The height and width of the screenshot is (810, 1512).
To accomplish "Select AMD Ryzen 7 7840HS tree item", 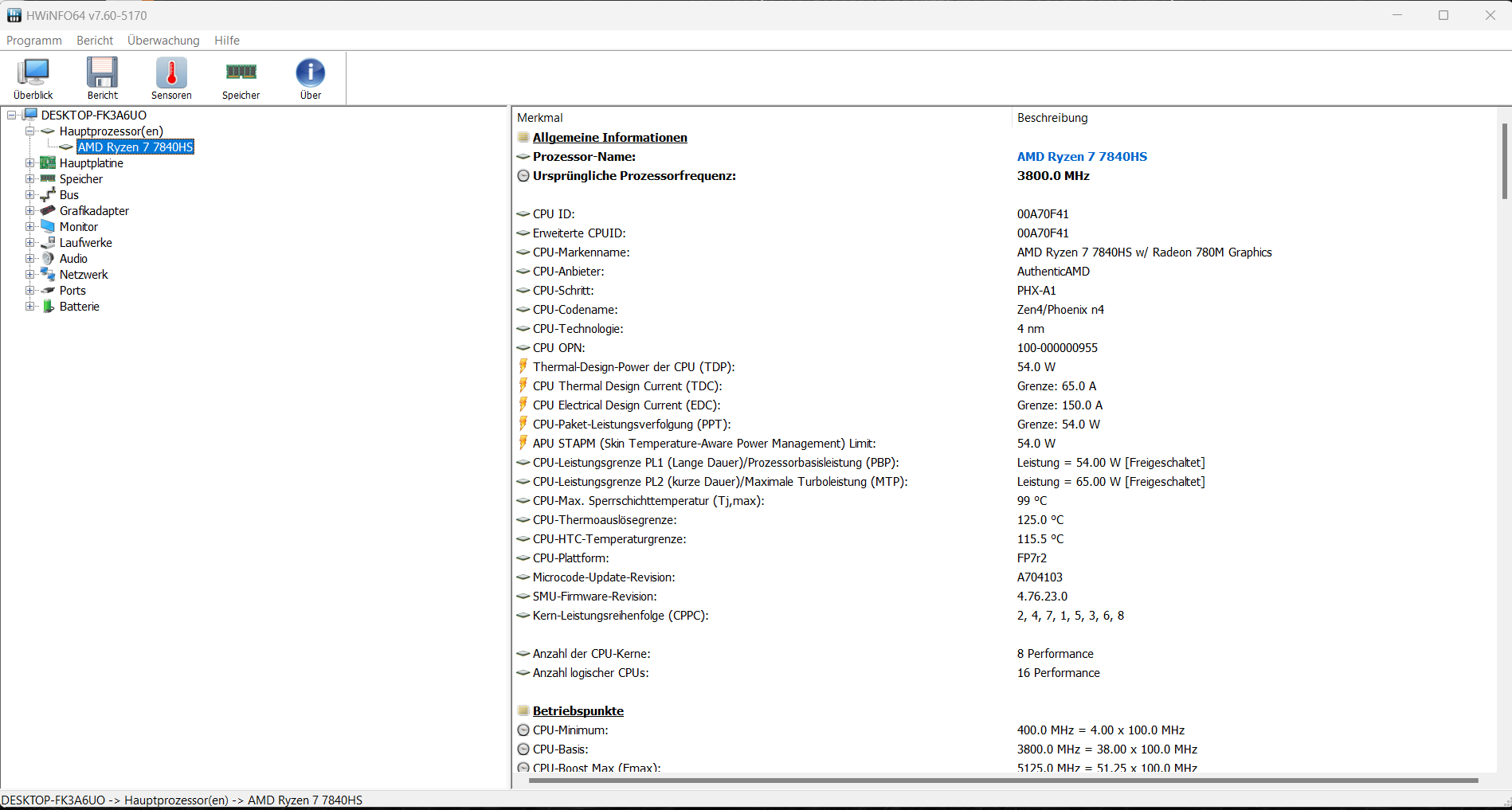I will coord(135,147).
